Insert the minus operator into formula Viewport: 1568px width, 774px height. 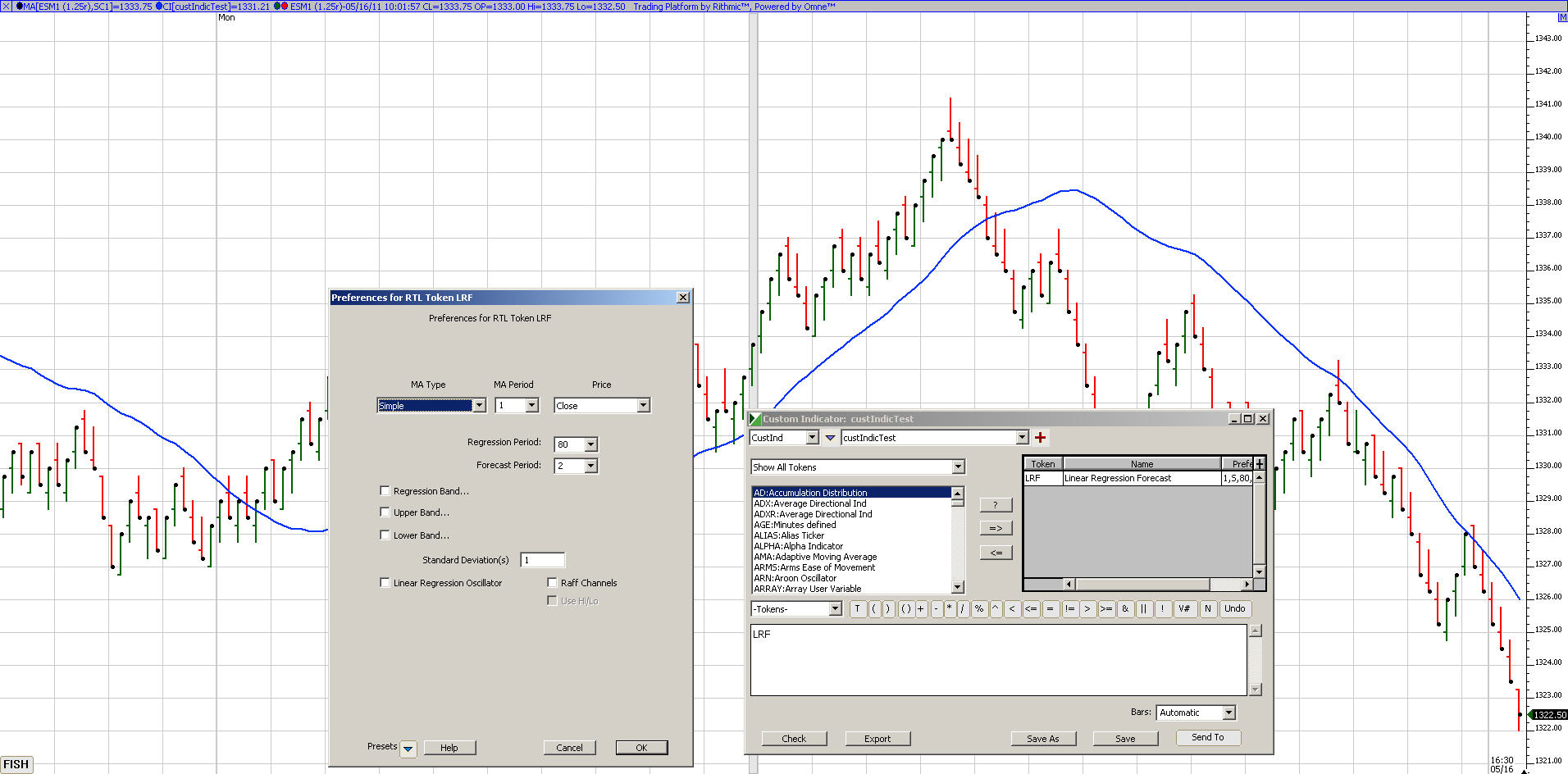pyautogui.click(x=936, y=608)
